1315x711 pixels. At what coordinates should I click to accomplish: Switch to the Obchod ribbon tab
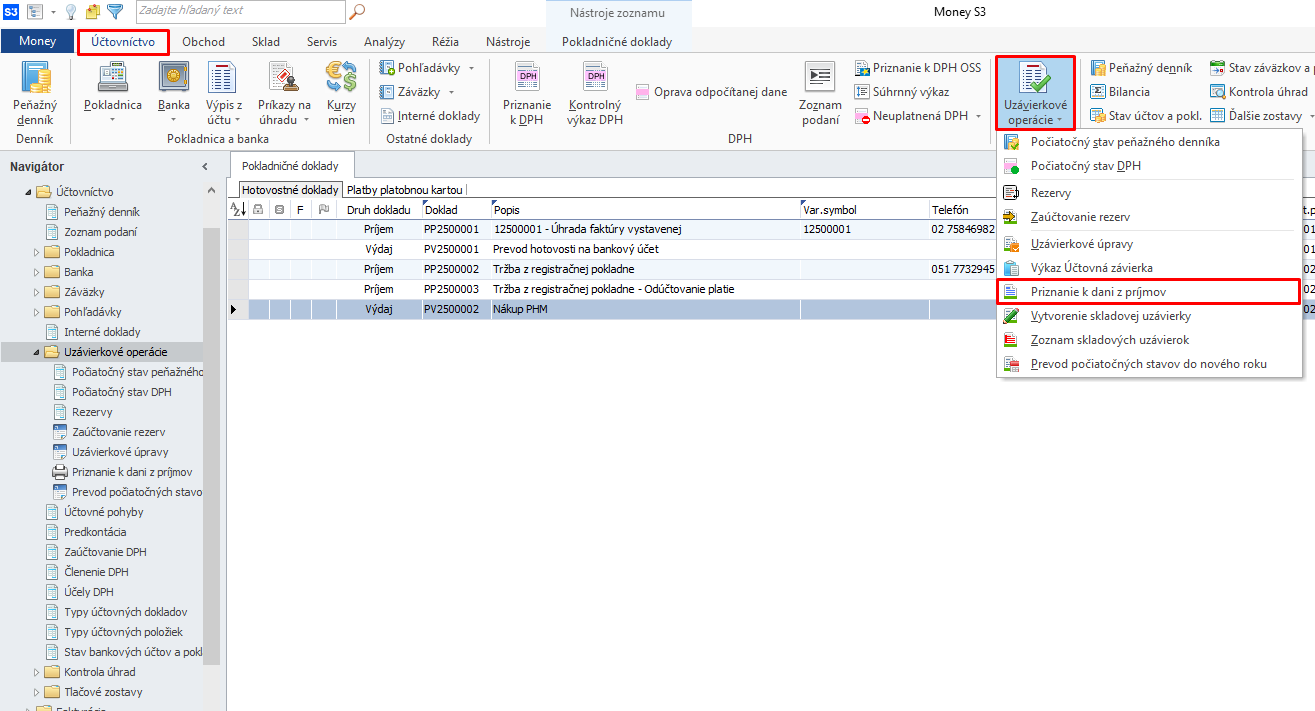point(203,42)
